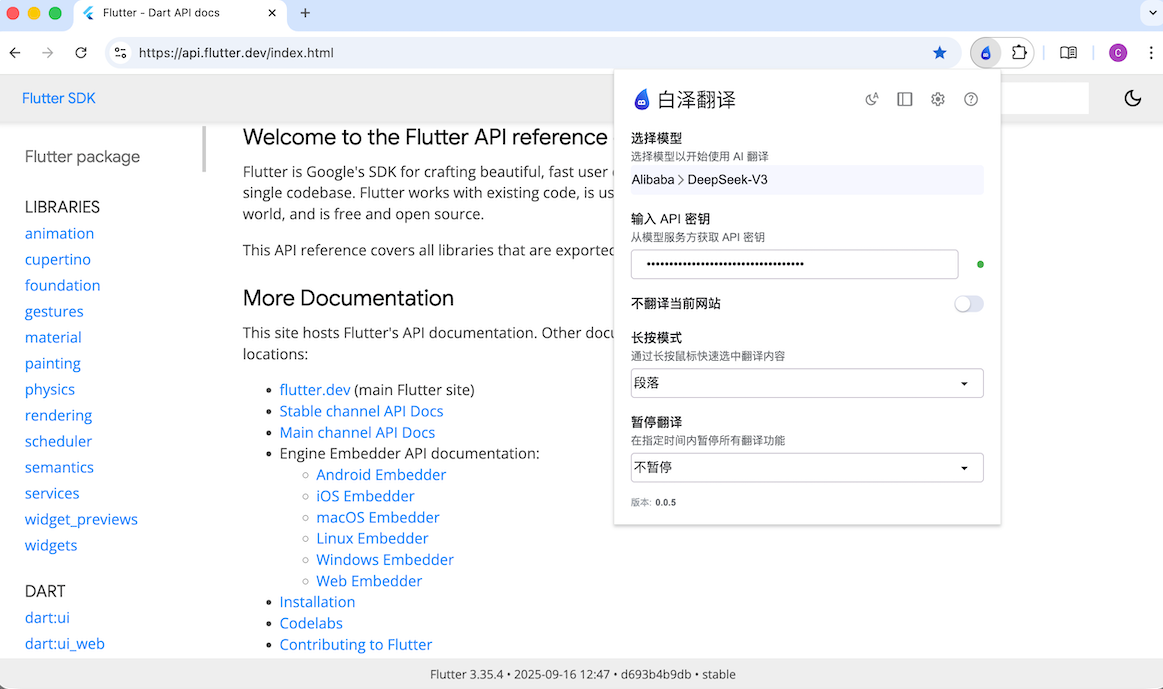Open the painting library link
Screen dimensions: 1163x689
pyautogui.click(x=53, y=363)
